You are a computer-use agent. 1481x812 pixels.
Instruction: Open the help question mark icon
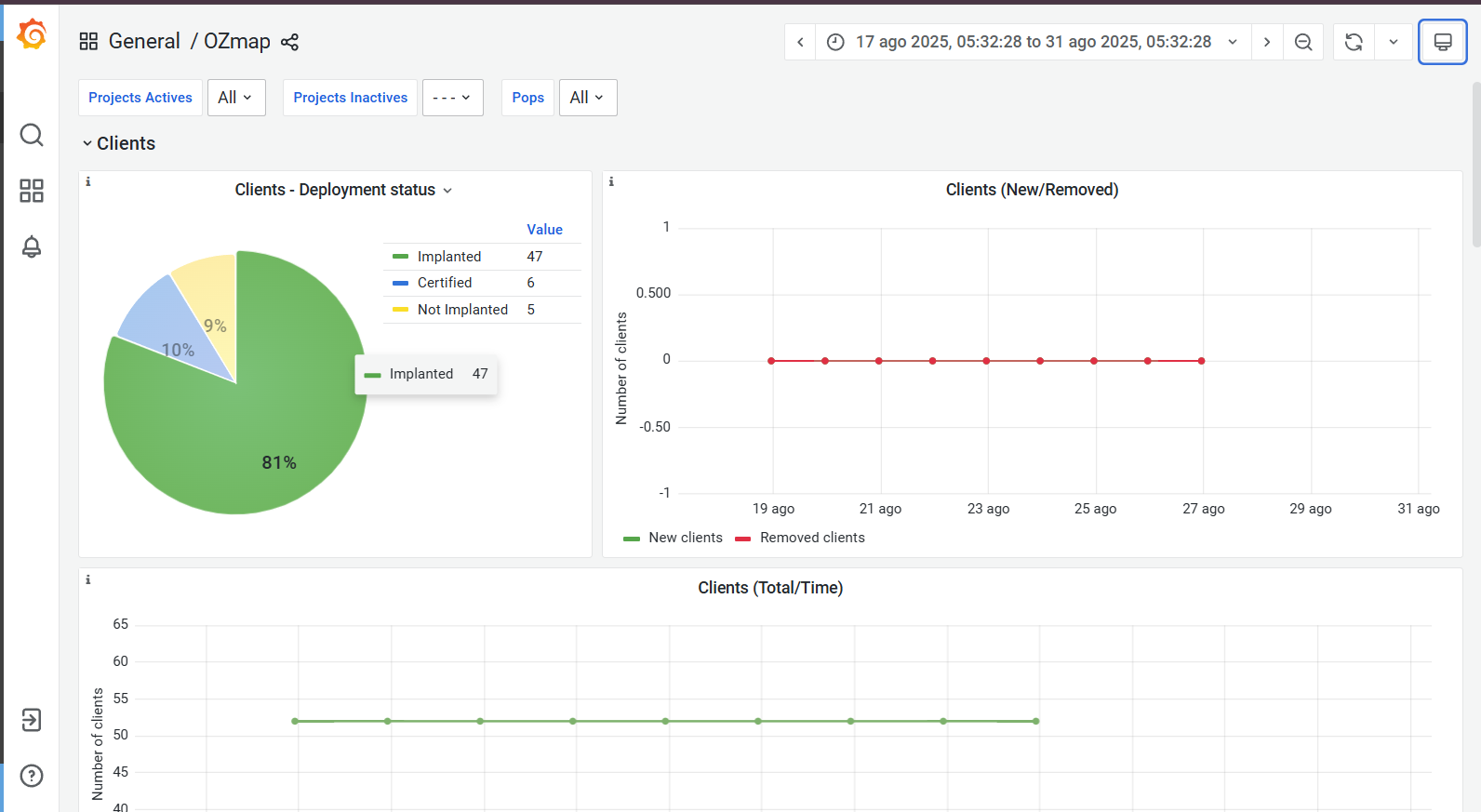[32, 776]
